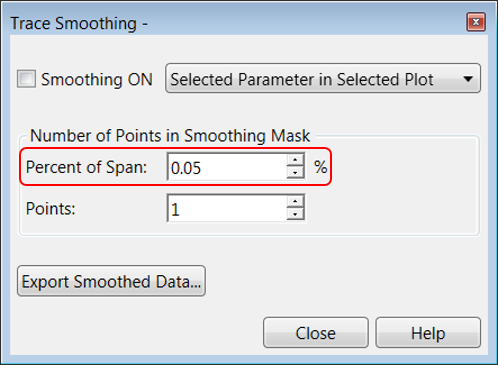Open Help for Trace Smoothing

[x=428, y=333]
